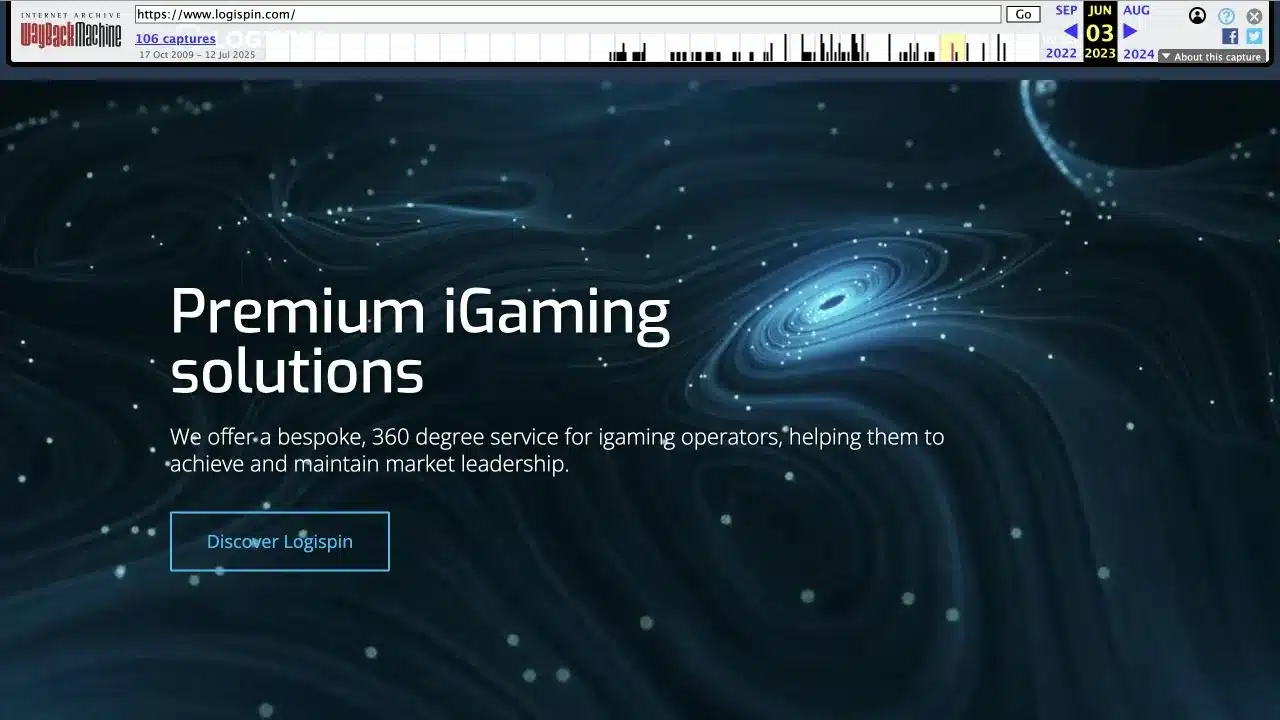This screenshot has height=720, width=1280.
Task: Open the user account icon
Action: tap(1197, 15)
